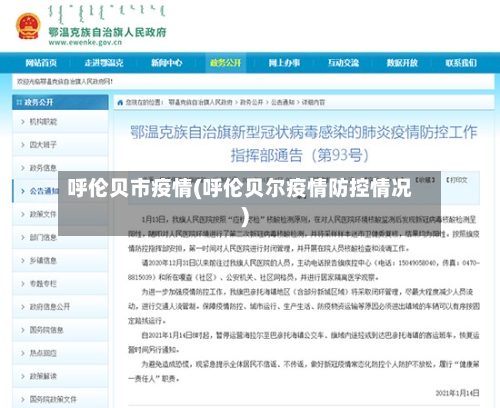Viewport: 500px width, 408px height.
Task: Expand the chevron beside 乡镇信息
Action: pyautogui.click(x=23, y=260)
